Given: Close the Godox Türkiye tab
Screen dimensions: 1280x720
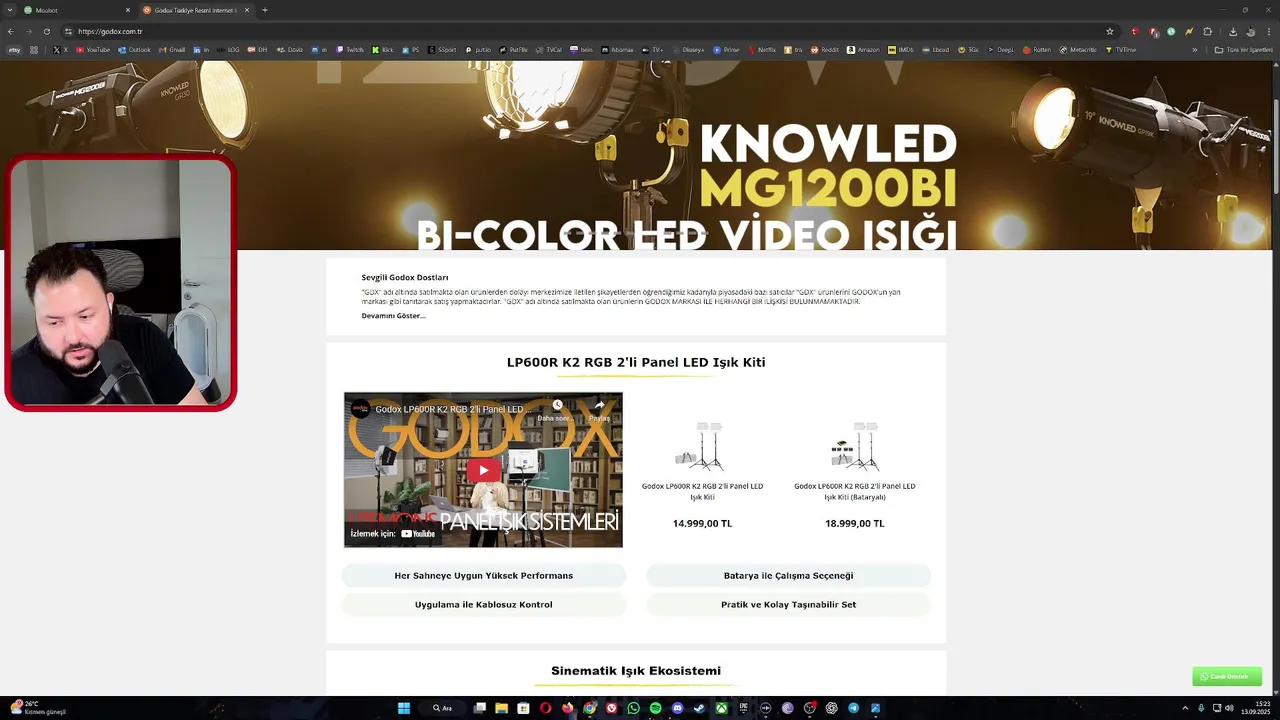Looking at the screenshot, I should (x=247, y=10).
